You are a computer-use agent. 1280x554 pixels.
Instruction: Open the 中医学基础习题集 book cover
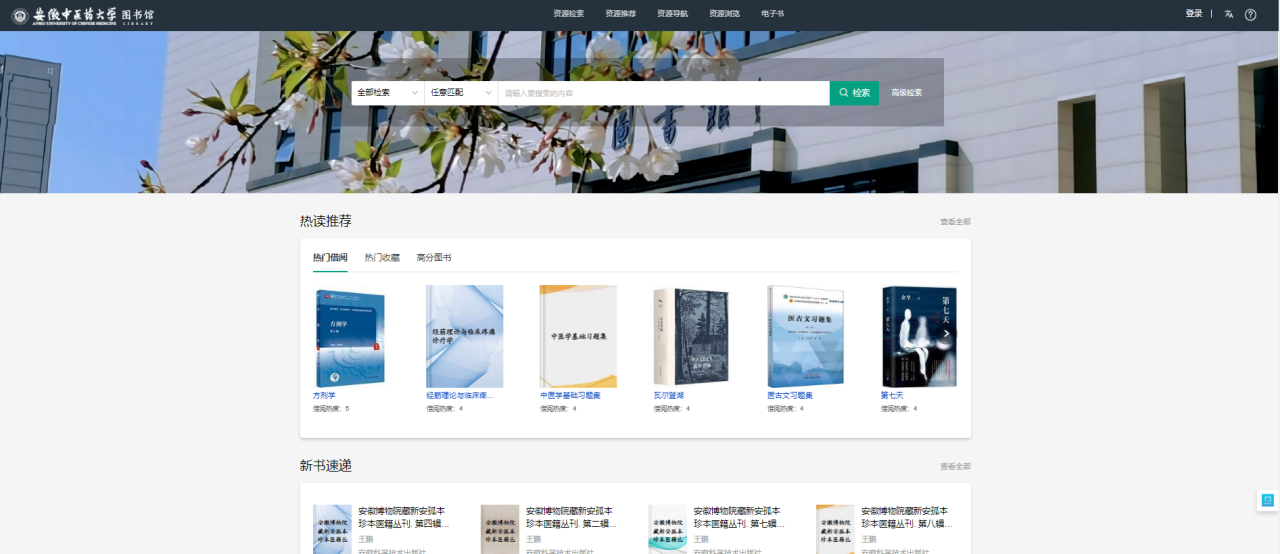pos(578,337)
